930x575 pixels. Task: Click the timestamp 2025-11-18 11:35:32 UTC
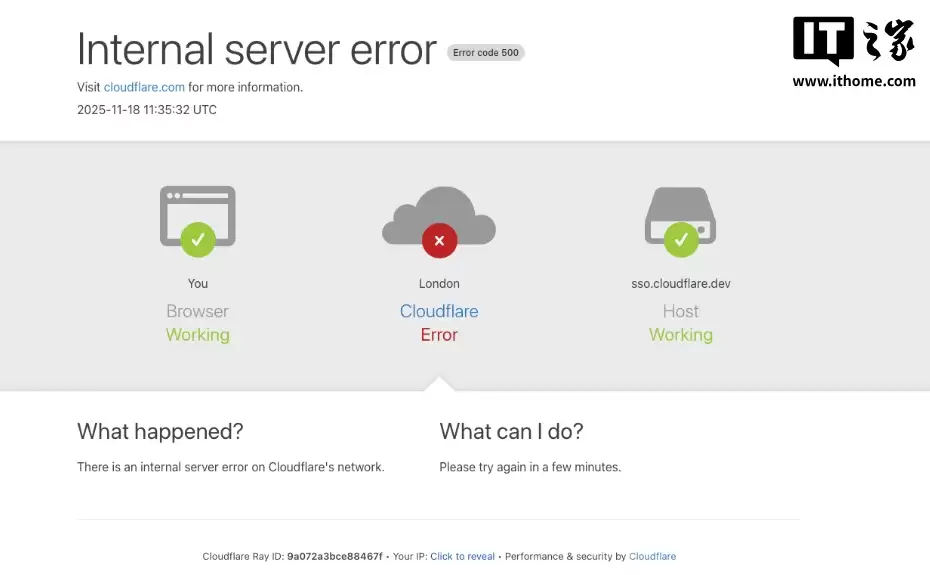pyautogui.click(x=146, y=110)
